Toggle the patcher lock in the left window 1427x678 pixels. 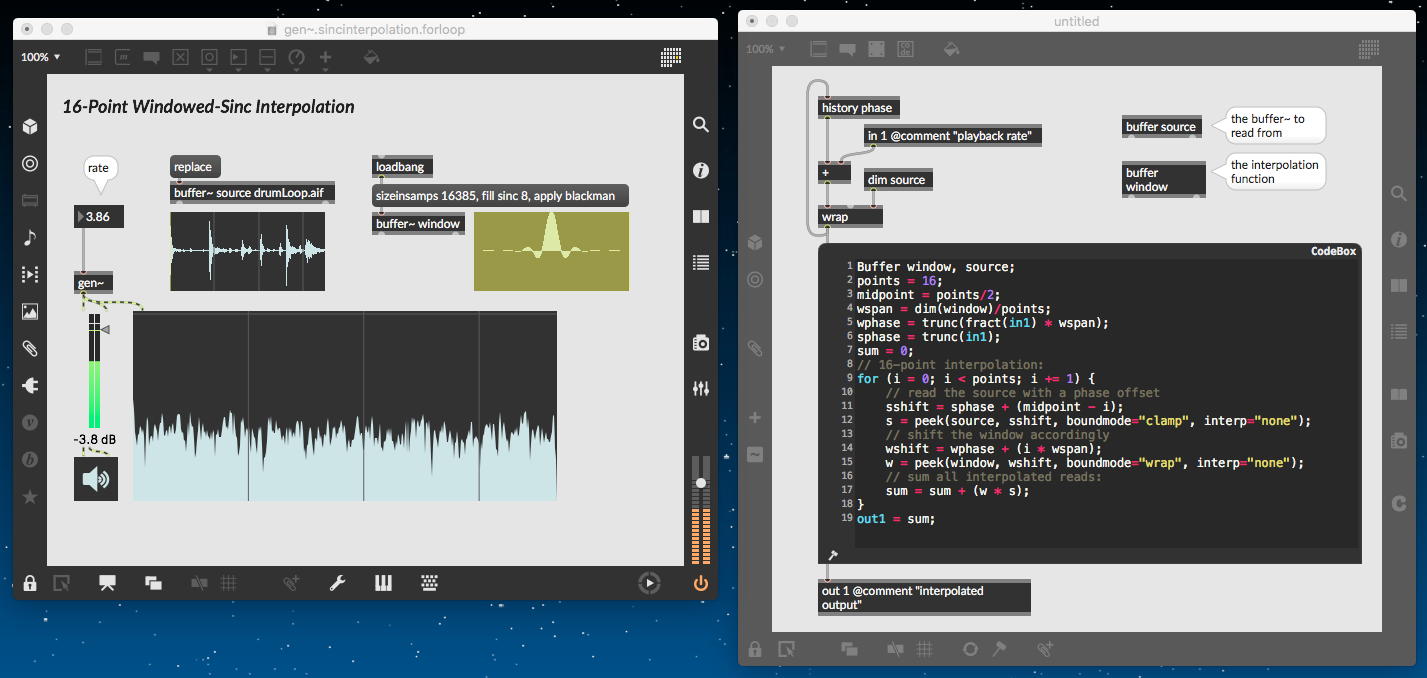coord(30,583)
